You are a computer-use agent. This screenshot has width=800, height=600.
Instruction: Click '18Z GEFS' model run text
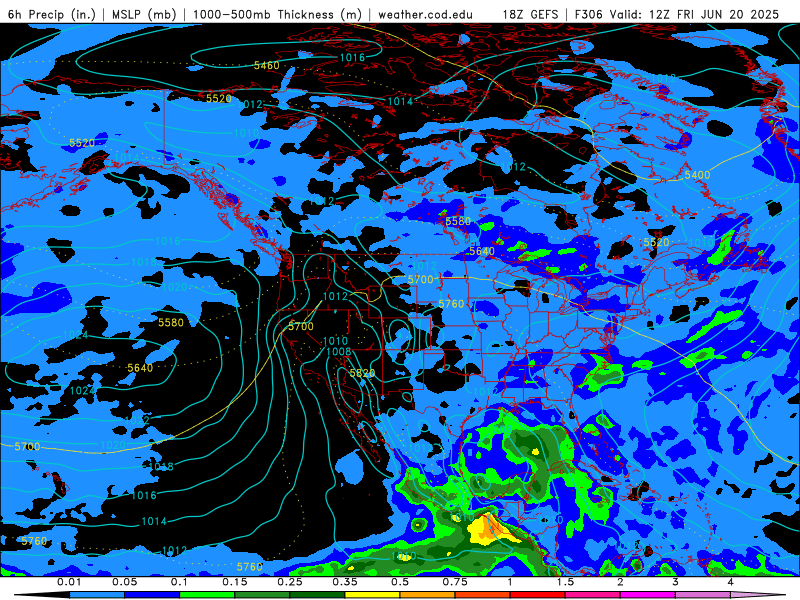530,14
